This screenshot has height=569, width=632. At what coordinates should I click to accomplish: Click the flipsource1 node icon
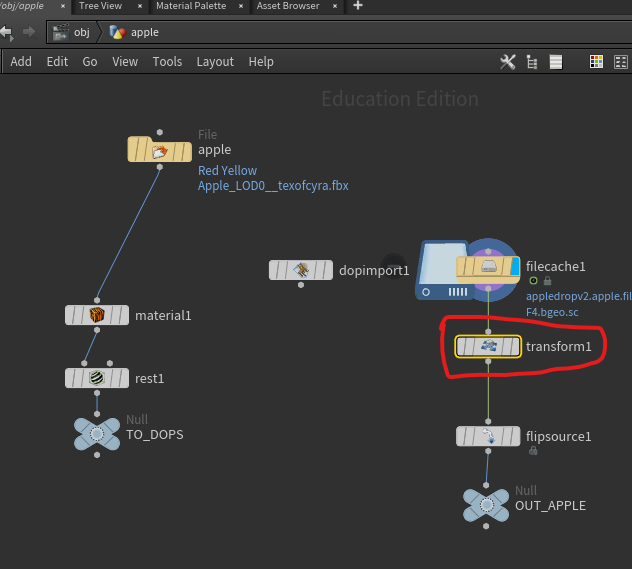488,436
